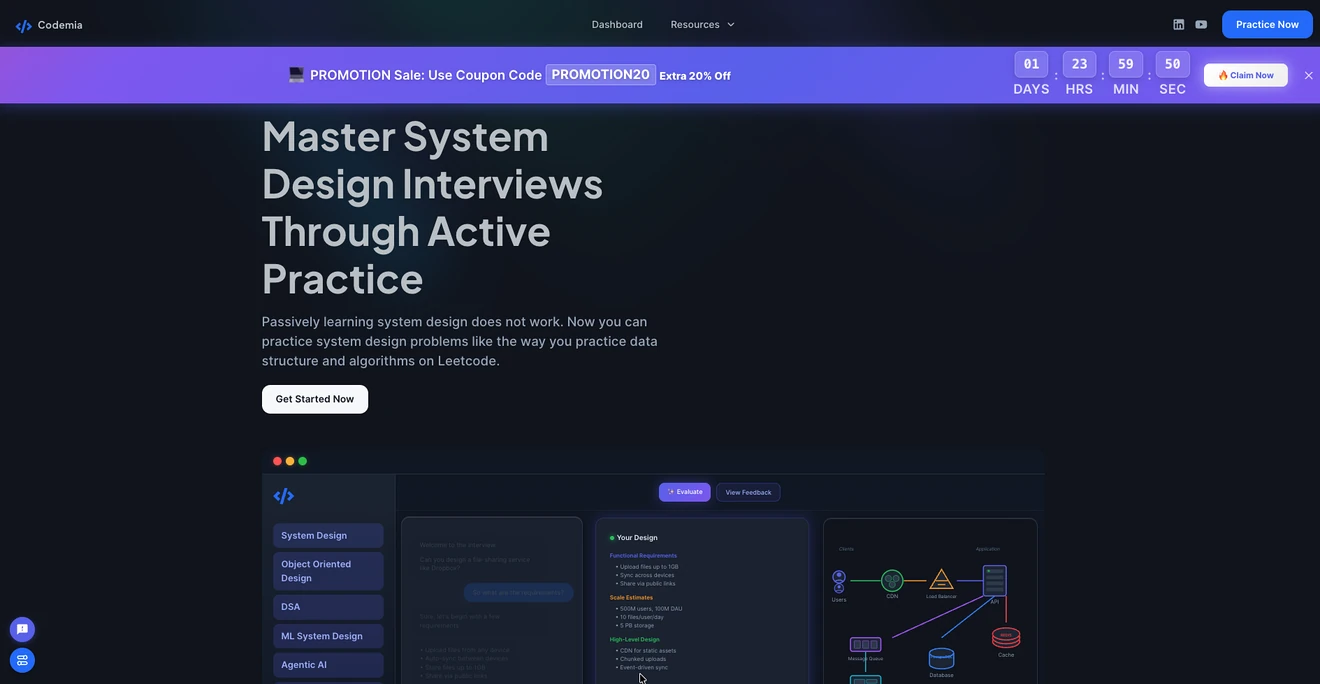Click the purple Message Queue icon
This screenshot has height=684, width=1320.
[865, 645]
